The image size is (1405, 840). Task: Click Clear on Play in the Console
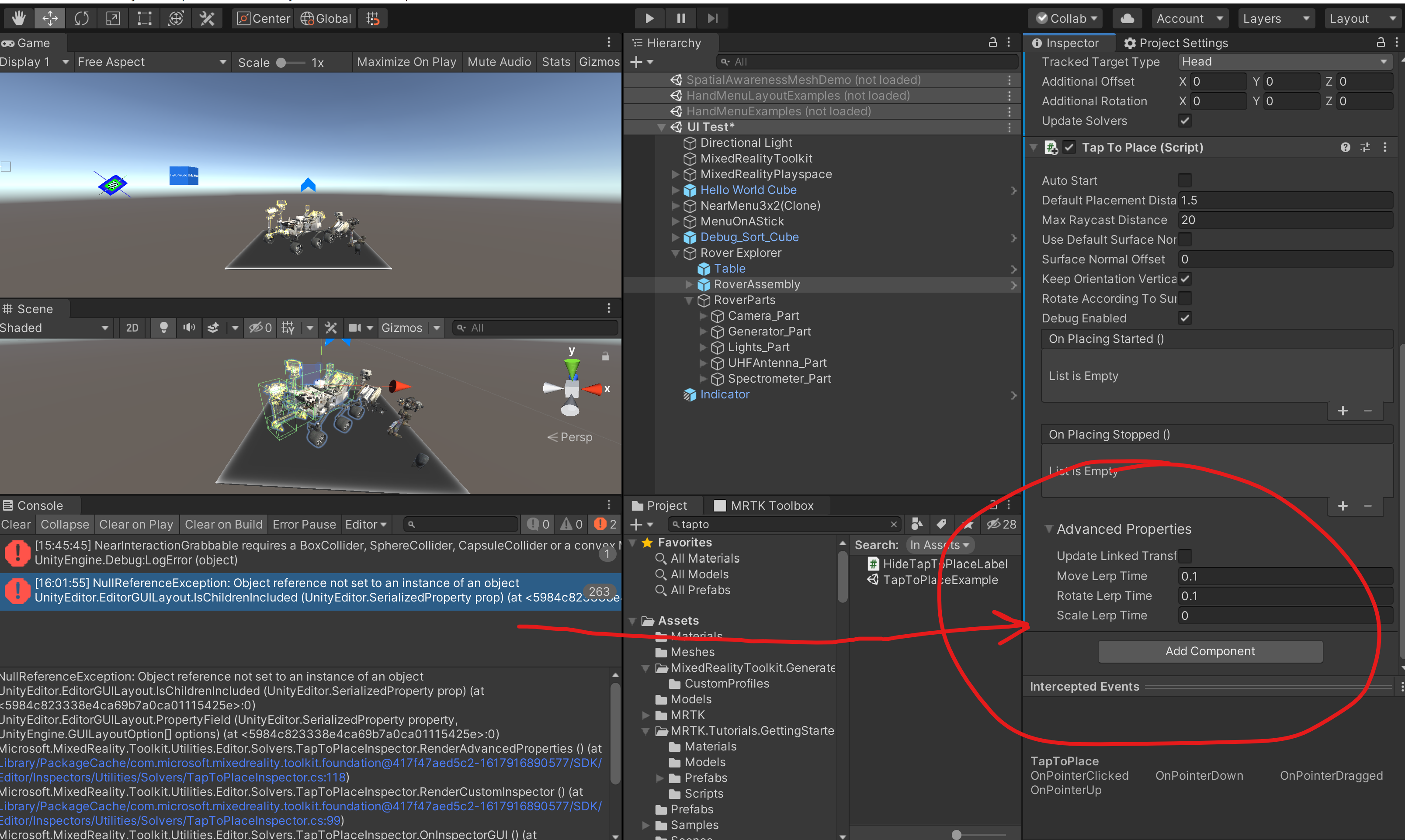(136, 524)
